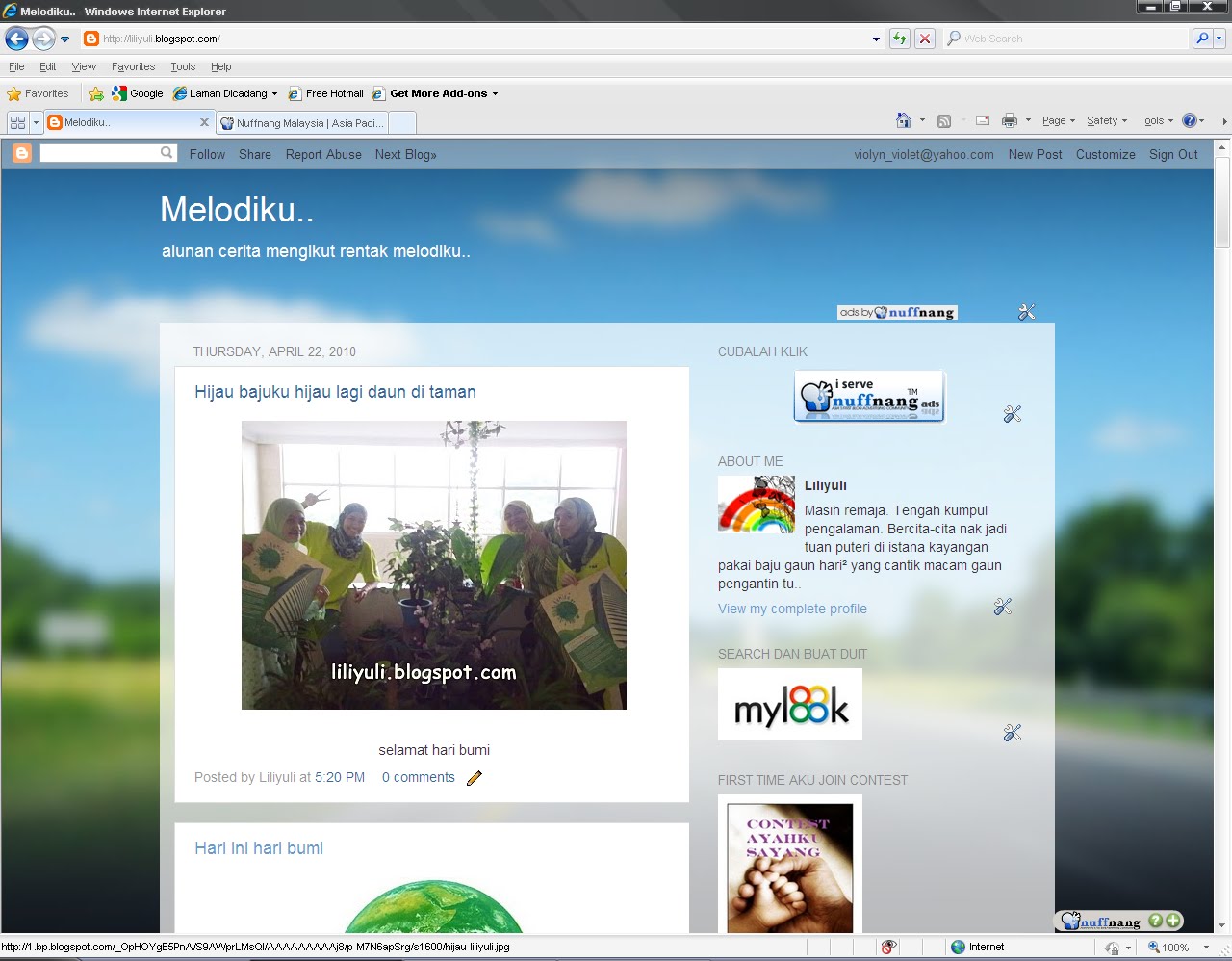Open post title Hijau bajuku hijau lagi
This screenshot has width=1232, height=961.
click(335, 392)
